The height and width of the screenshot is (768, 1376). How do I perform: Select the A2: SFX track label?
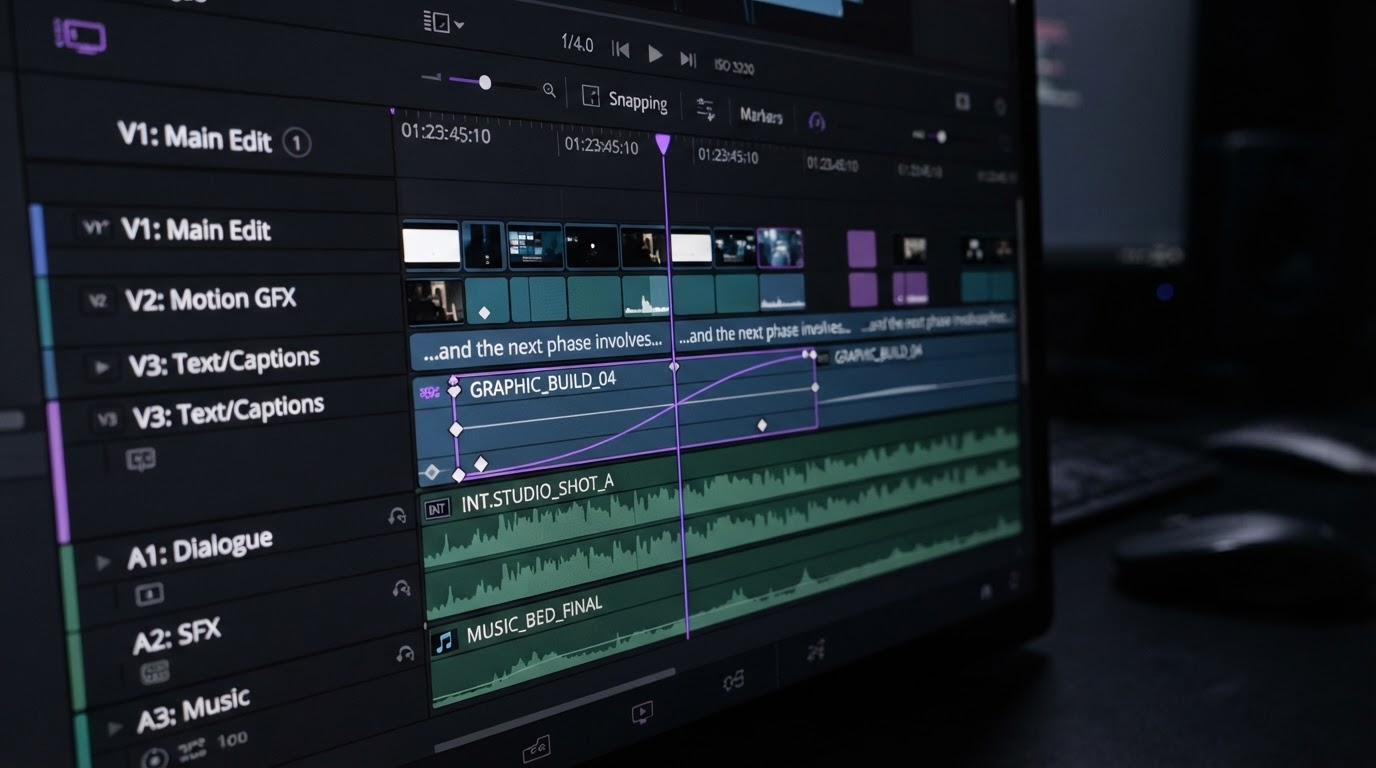177,636
